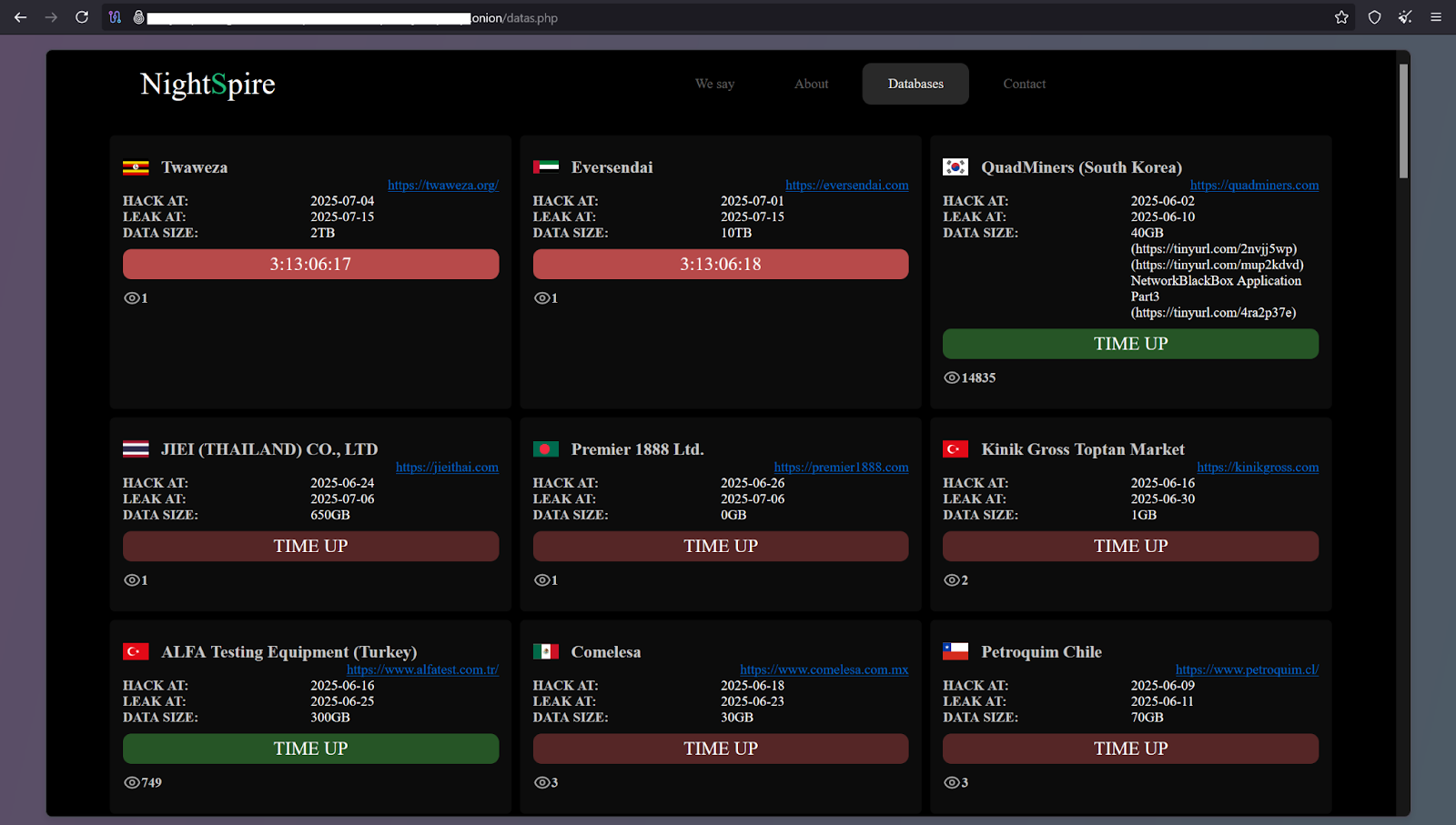
Task: Click the ALFA Testing Equipment (Turkey) title
Action: tap(289, 651)
